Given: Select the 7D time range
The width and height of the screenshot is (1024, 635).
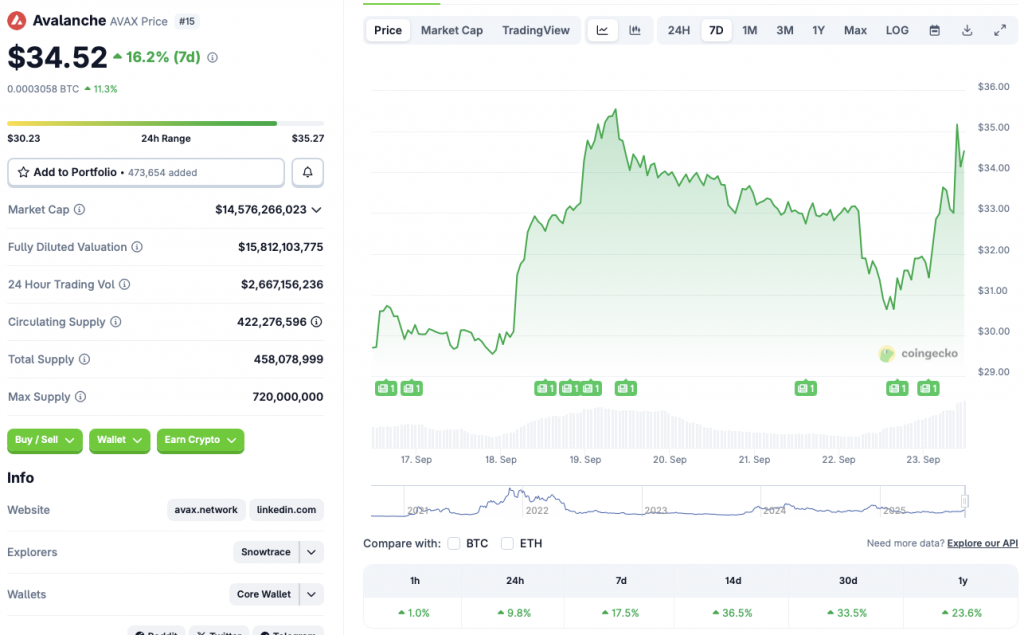Looking at the screenshot, I should (716, 30).
